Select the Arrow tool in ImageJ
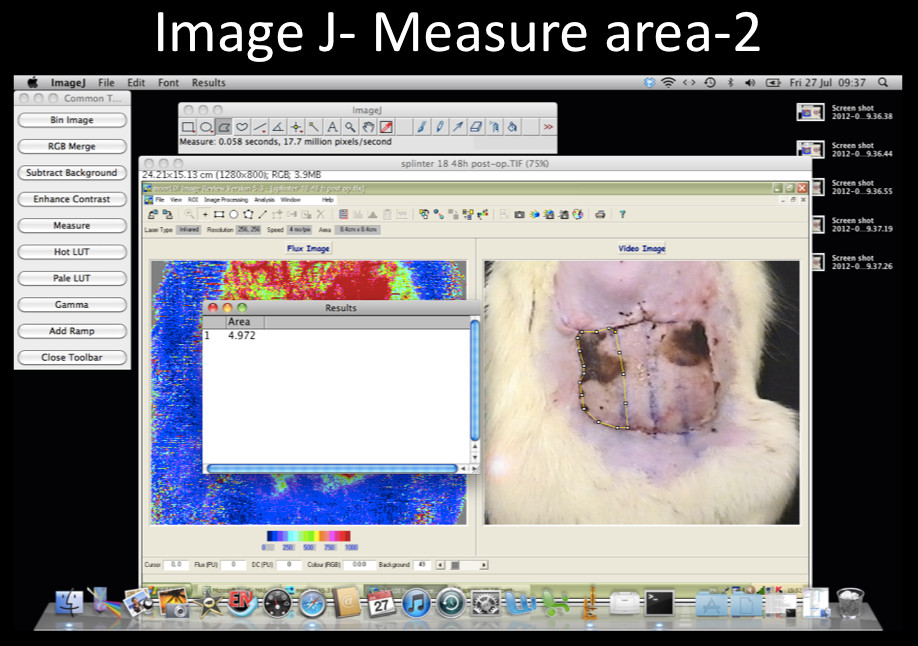This screenshot has width=918, height=646. (458, 127)
